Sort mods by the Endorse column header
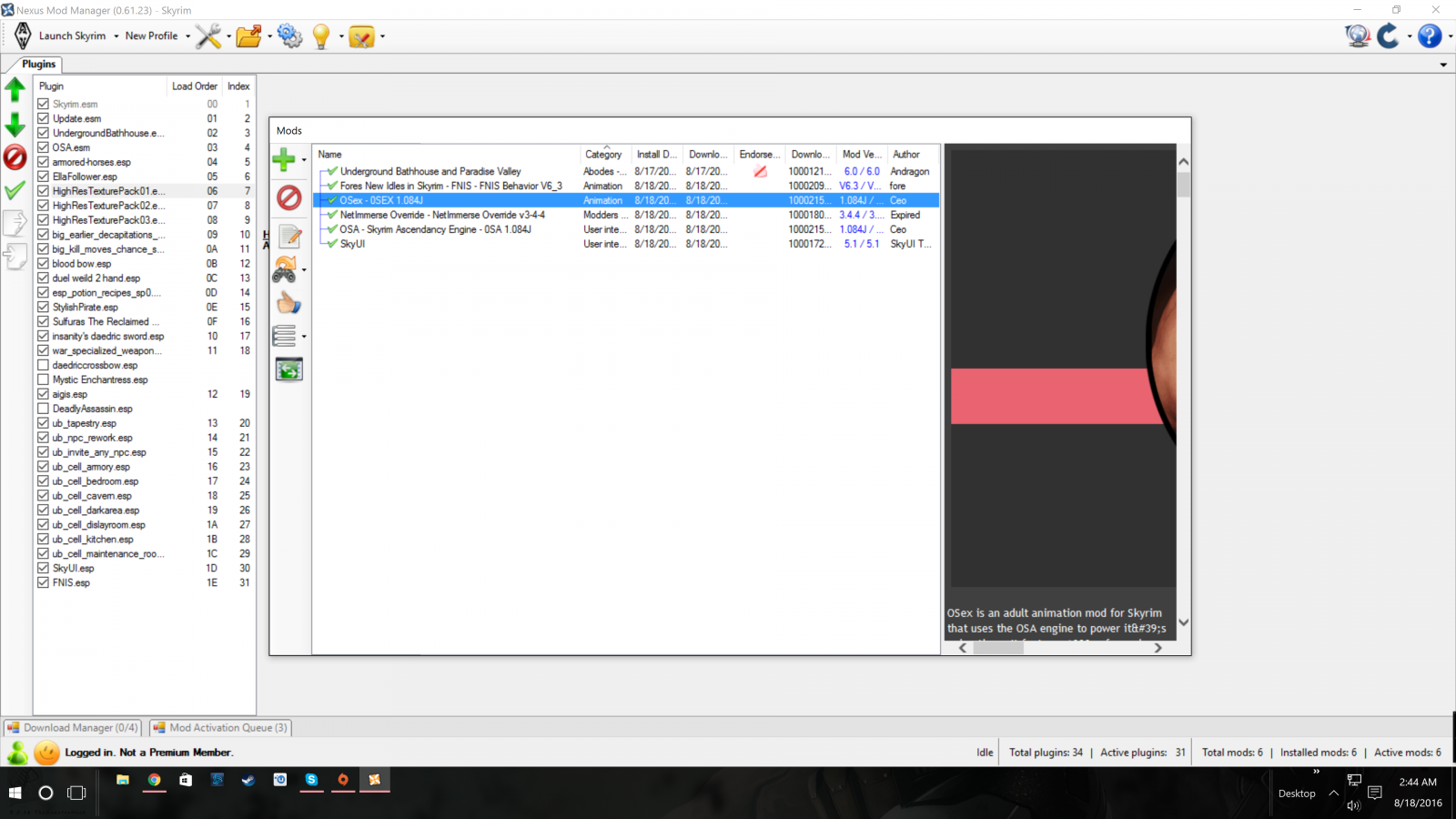 (759, 155)
